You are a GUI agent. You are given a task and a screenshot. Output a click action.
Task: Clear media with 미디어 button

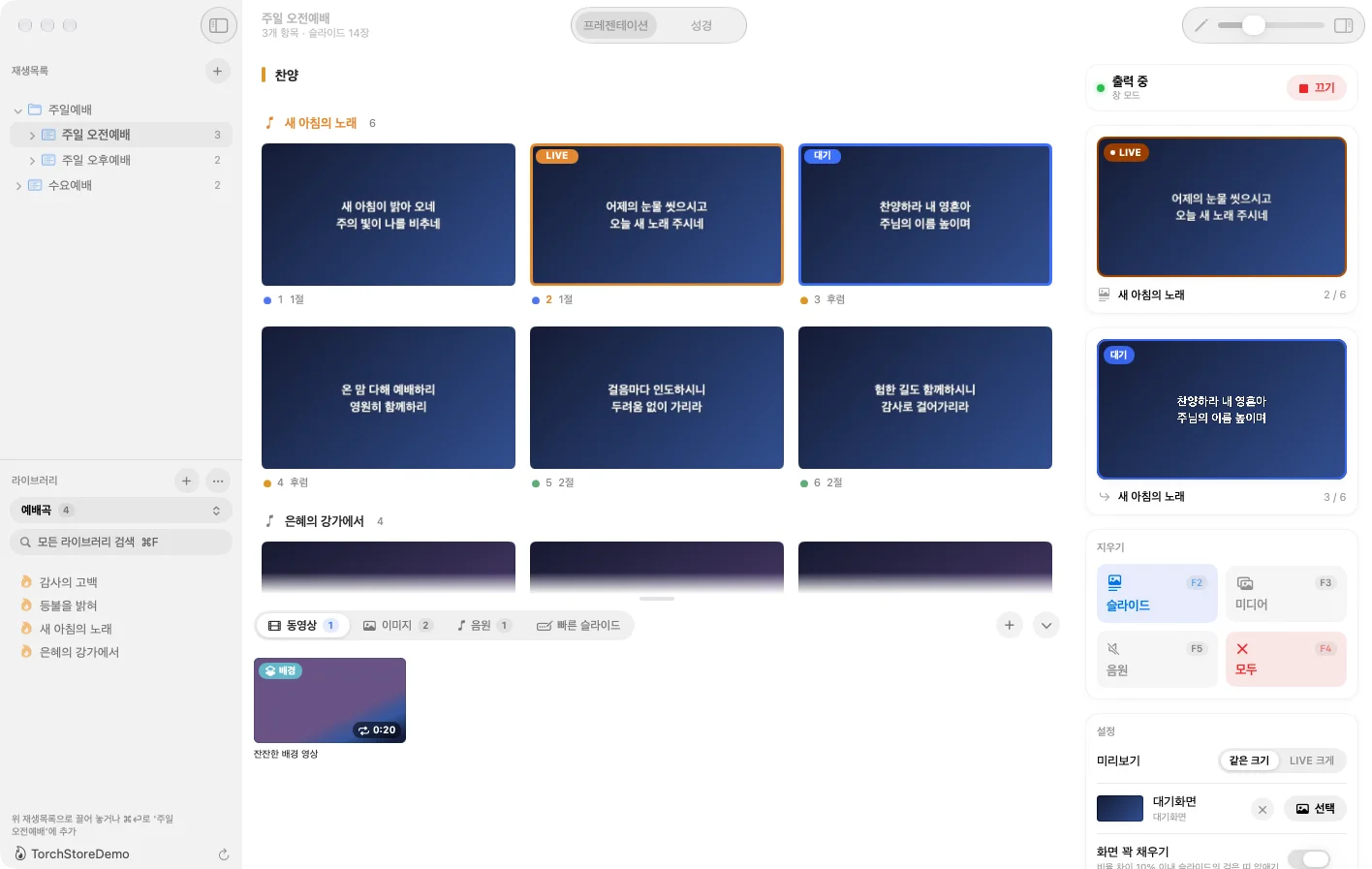click(1286, 594)
